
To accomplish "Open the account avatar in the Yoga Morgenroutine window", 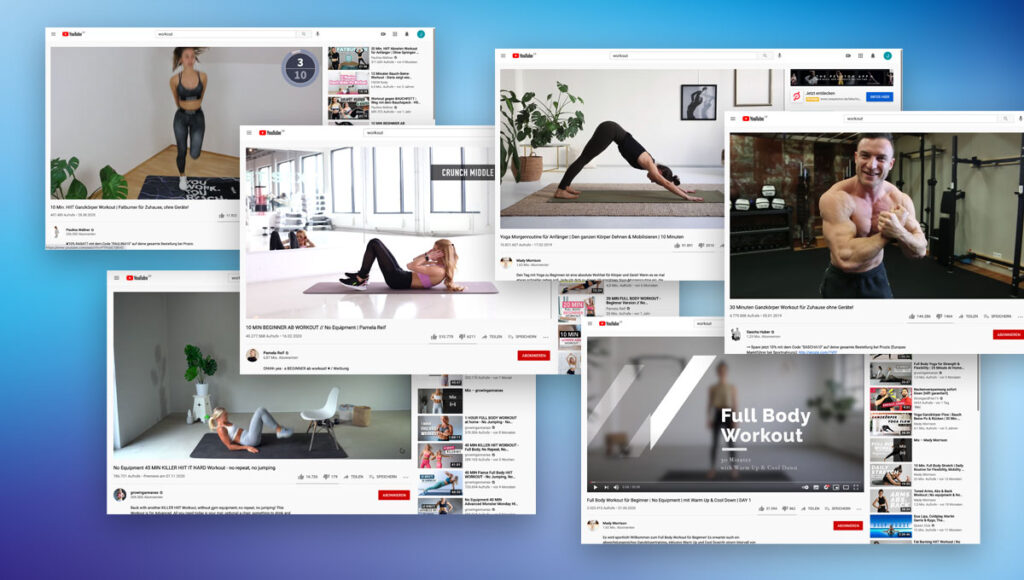I will pos(888,56).
